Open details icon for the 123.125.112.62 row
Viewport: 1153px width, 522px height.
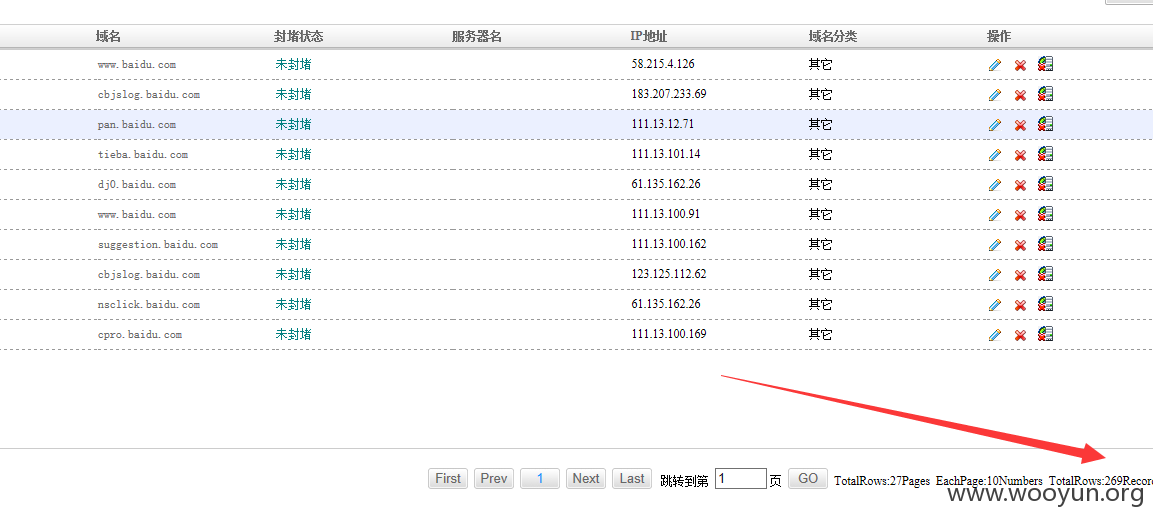pos(1046,274)
